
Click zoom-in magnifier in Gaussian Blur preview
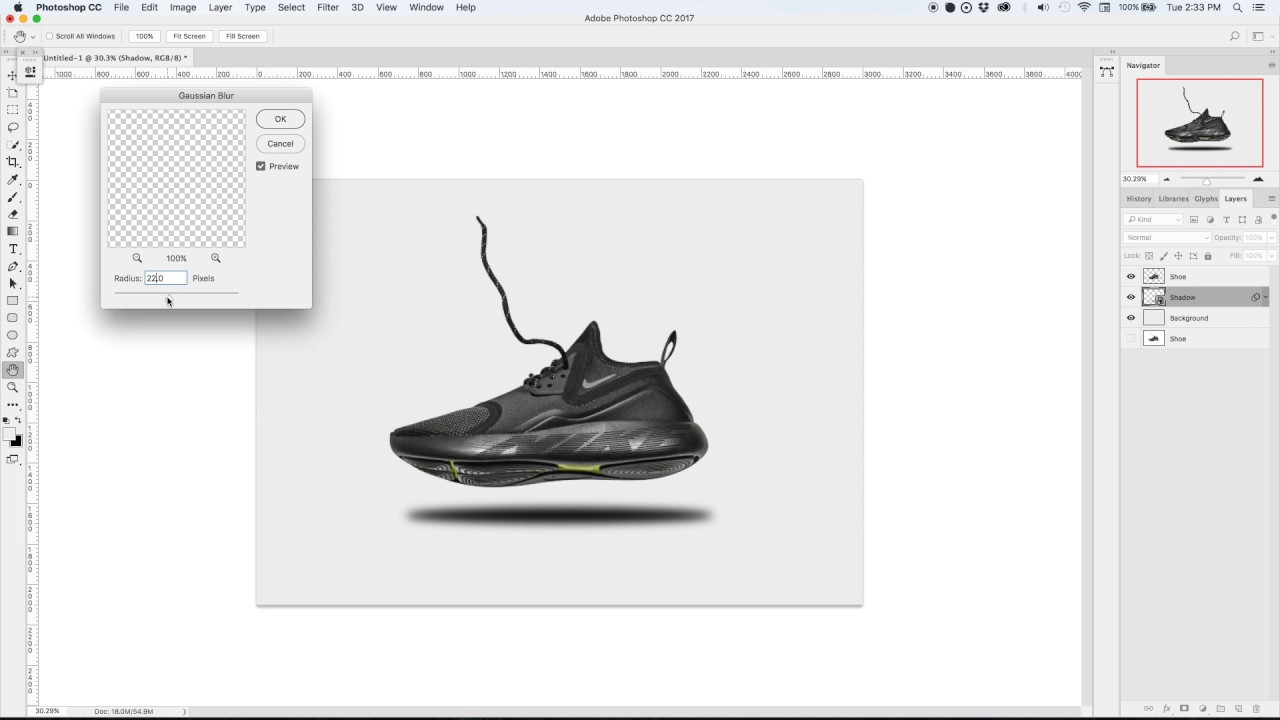(x=216, y=258)
